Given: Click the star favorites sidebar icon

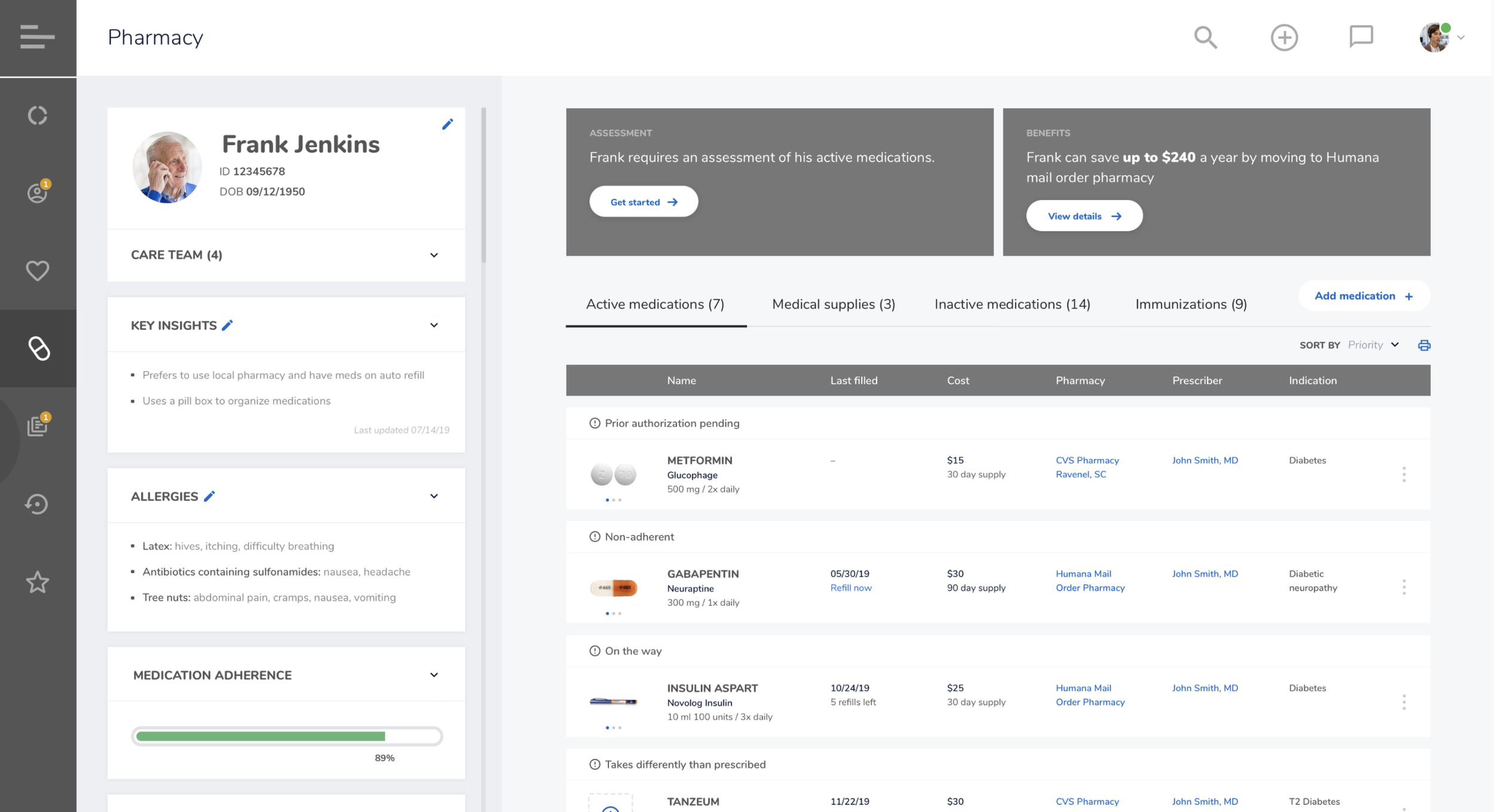Looking at the screenshot, I should (x=37, y=582).
